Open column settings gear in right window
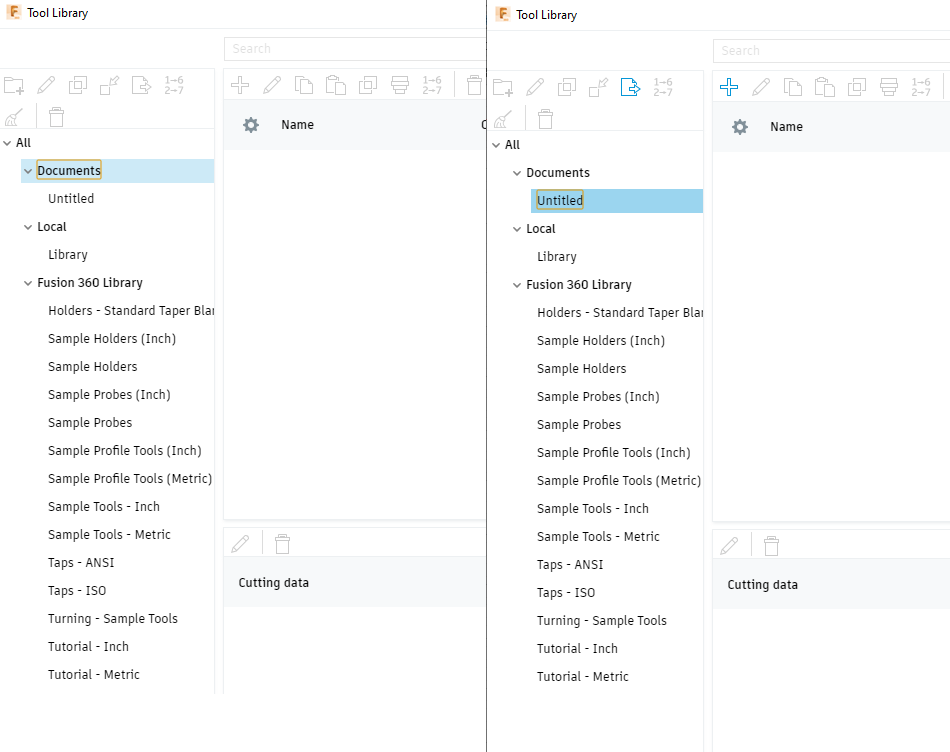The width and height of the screenshot is (950, 752). click(740, 127)
